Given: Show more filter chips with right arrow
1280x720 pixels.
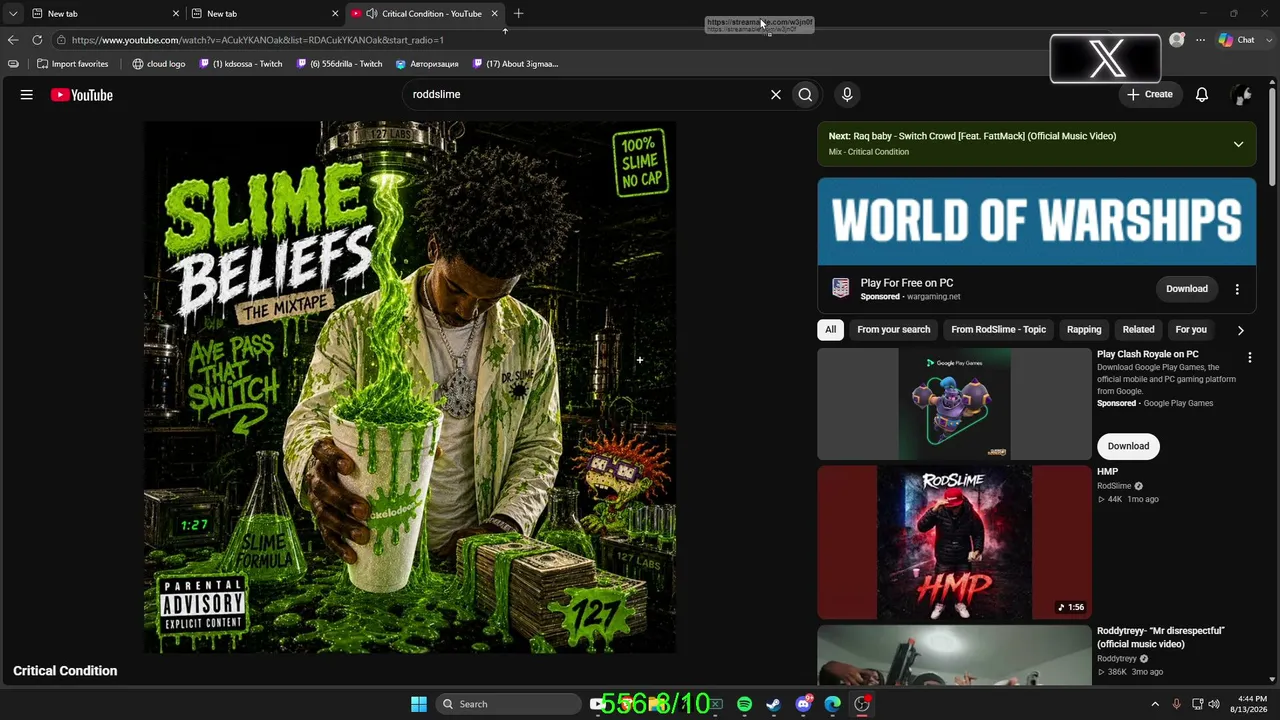Looking at the screenshot, I should [x=1241, y=330].
